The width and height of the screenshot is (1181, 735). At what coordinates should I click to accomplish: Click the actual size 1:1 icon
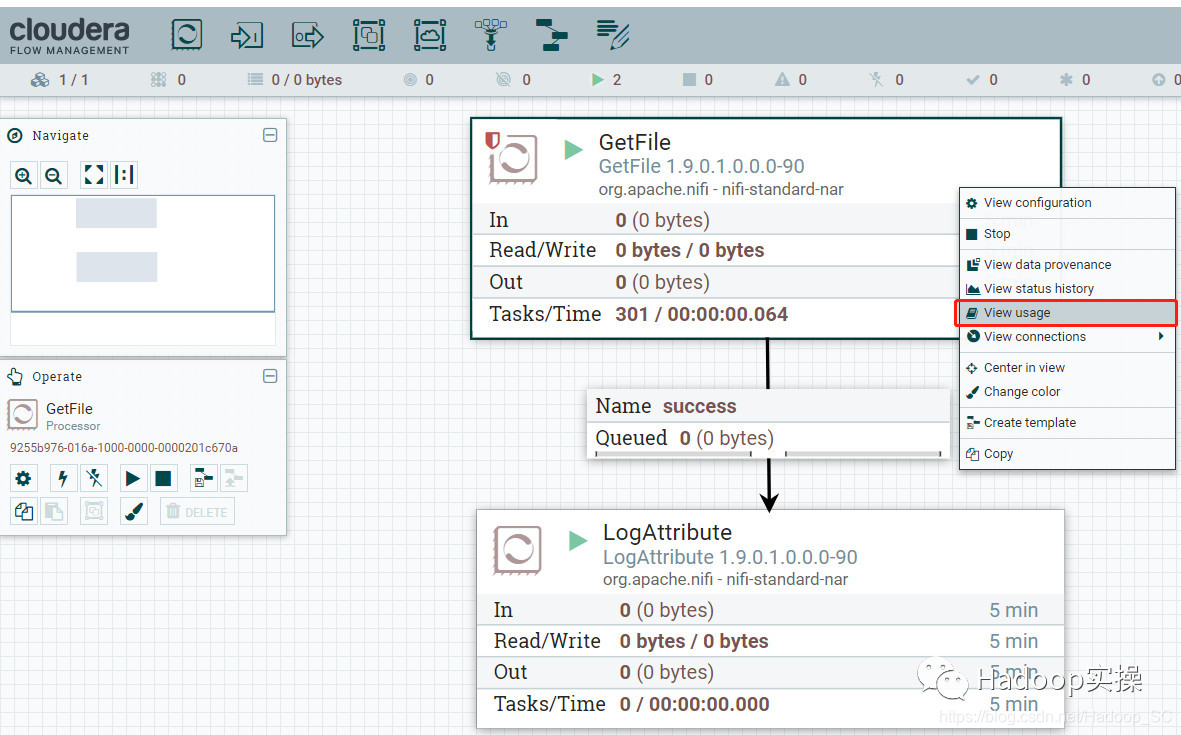pos(124,175)
